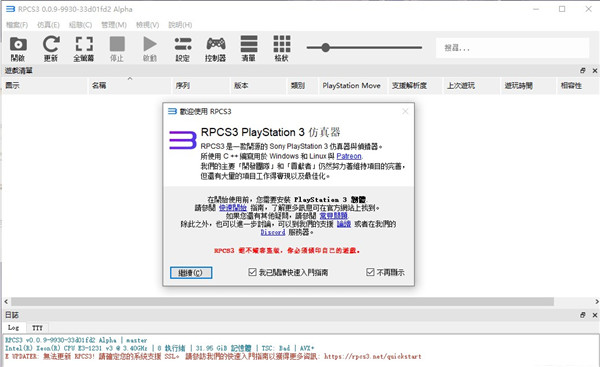Open the View (V) menu
The image size is (600, 367).
[147, 25]
